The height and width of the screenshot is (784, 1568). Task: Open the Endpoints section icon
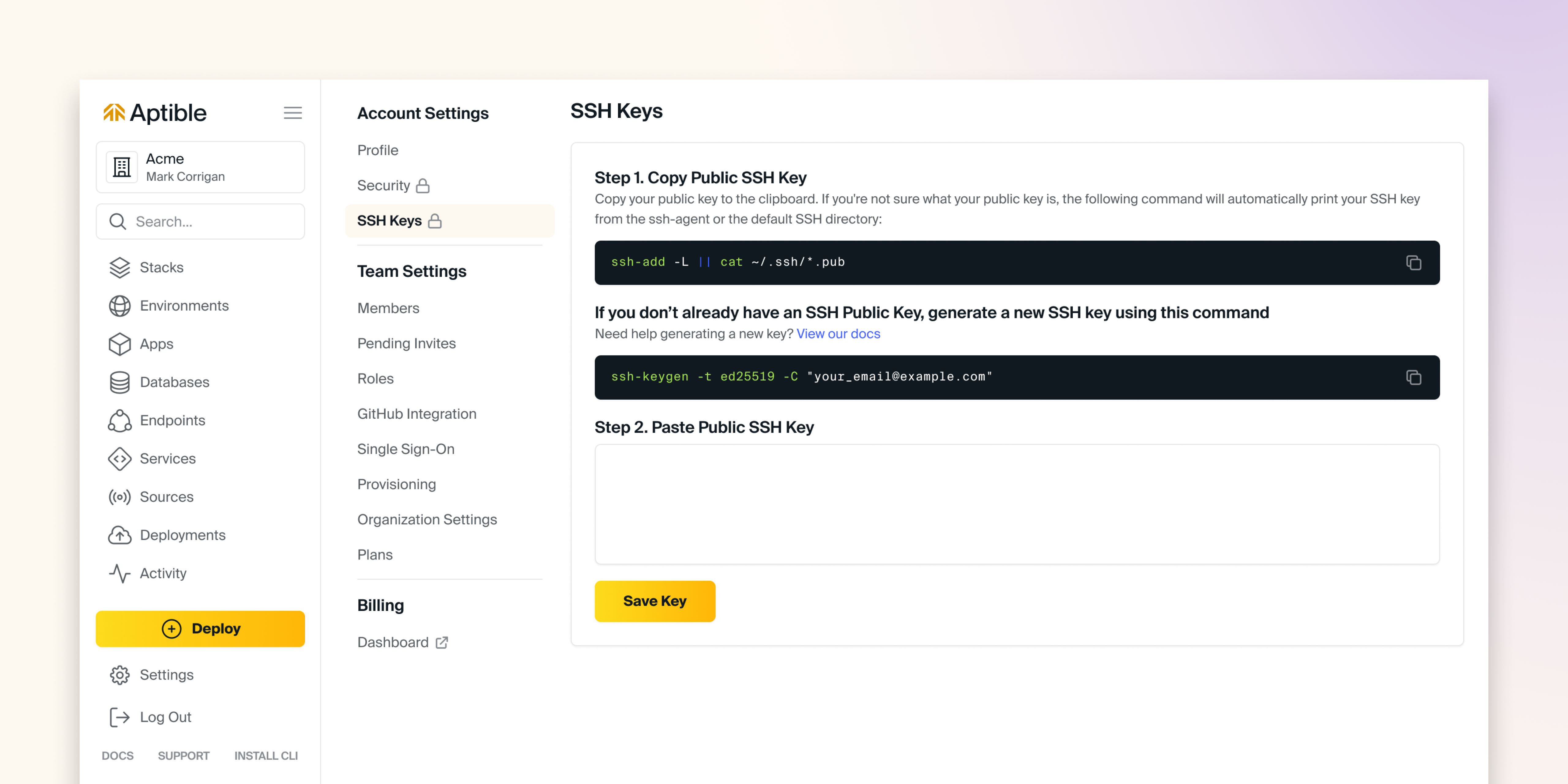pos(119,420)
